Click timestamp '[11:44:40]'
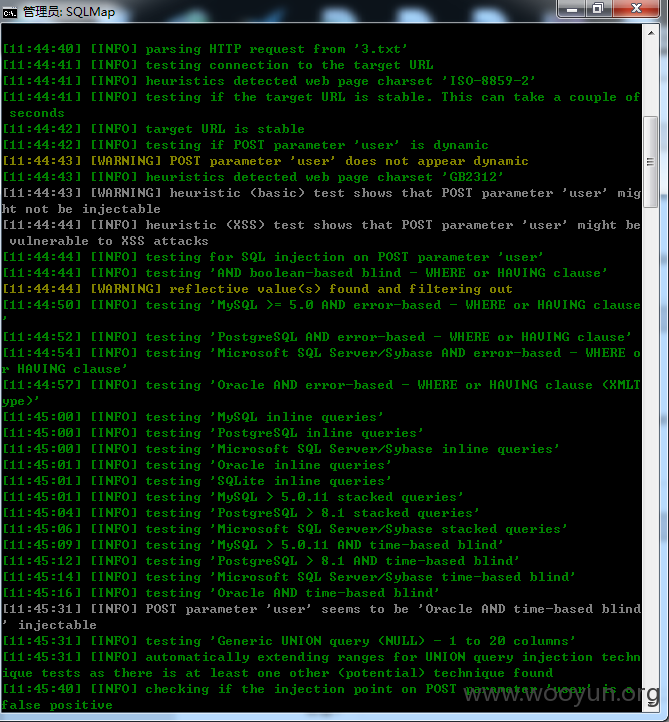 click(x=42, y=49)
